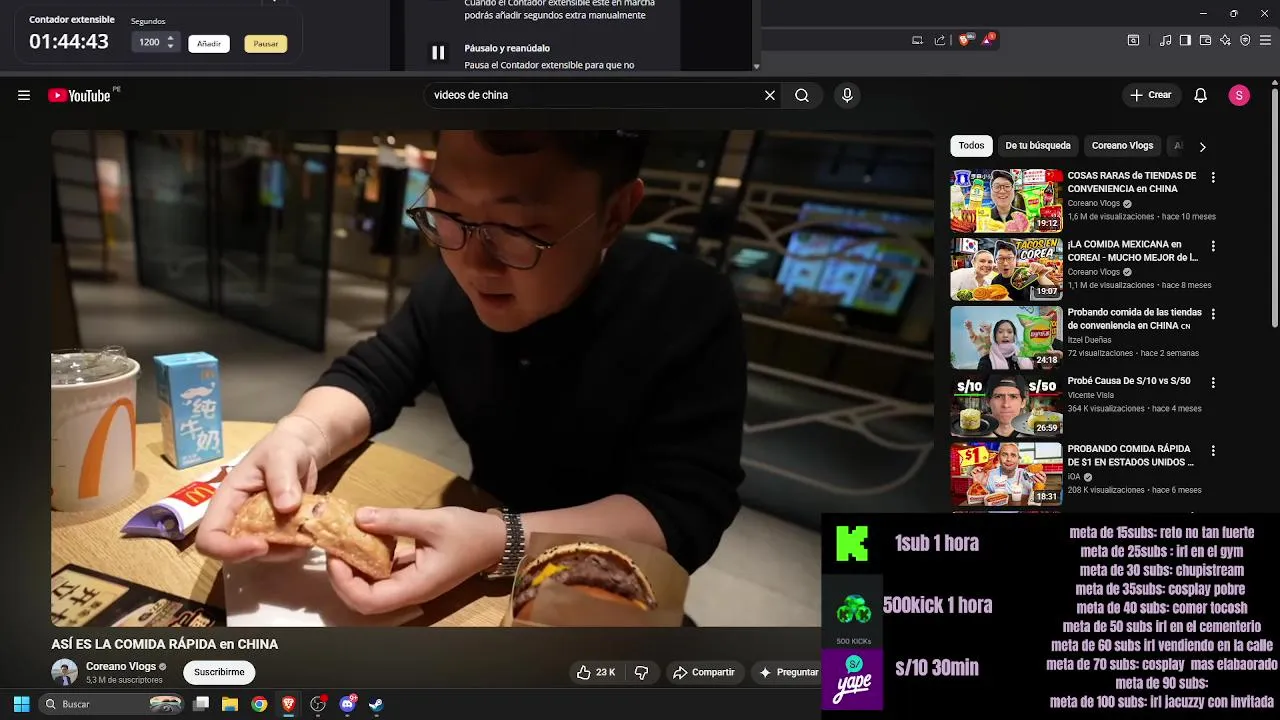Click the Añadir button in Contador extensible

coord(209,44)
